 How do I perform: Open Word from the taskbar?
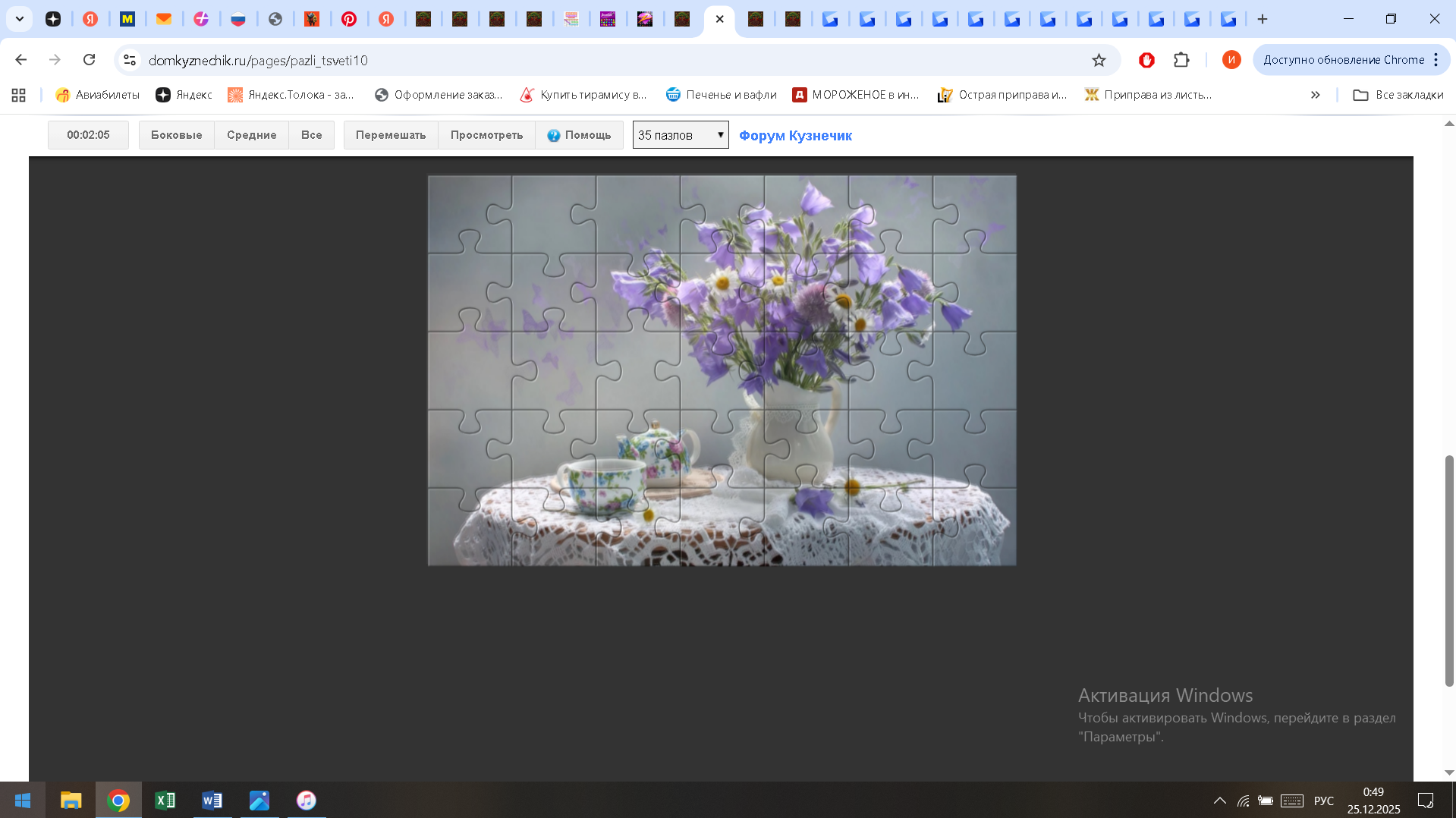pos(212,801)
